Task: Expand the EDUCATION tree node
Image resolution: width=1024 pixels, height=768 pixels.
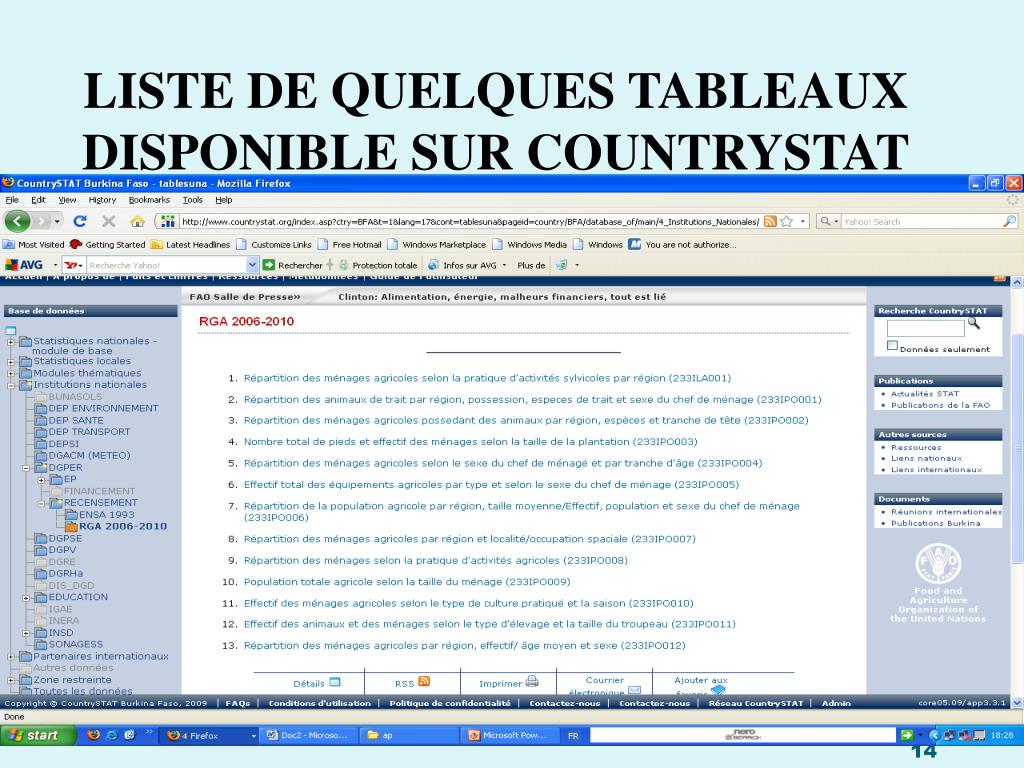Action: [26, 598]
